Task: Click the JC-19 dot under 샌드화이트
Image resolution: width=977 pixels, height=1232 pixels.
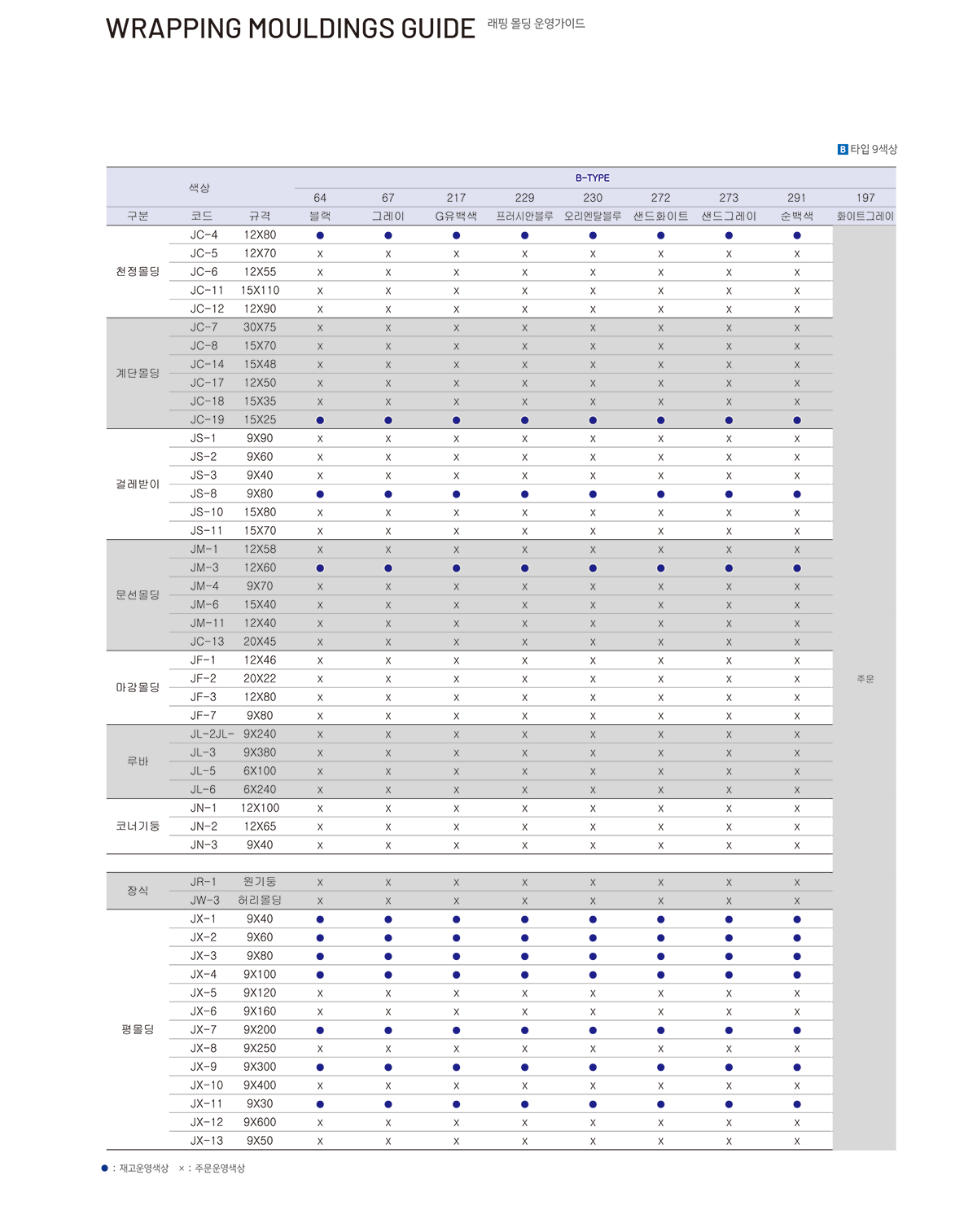Action: tap(660, 420)
